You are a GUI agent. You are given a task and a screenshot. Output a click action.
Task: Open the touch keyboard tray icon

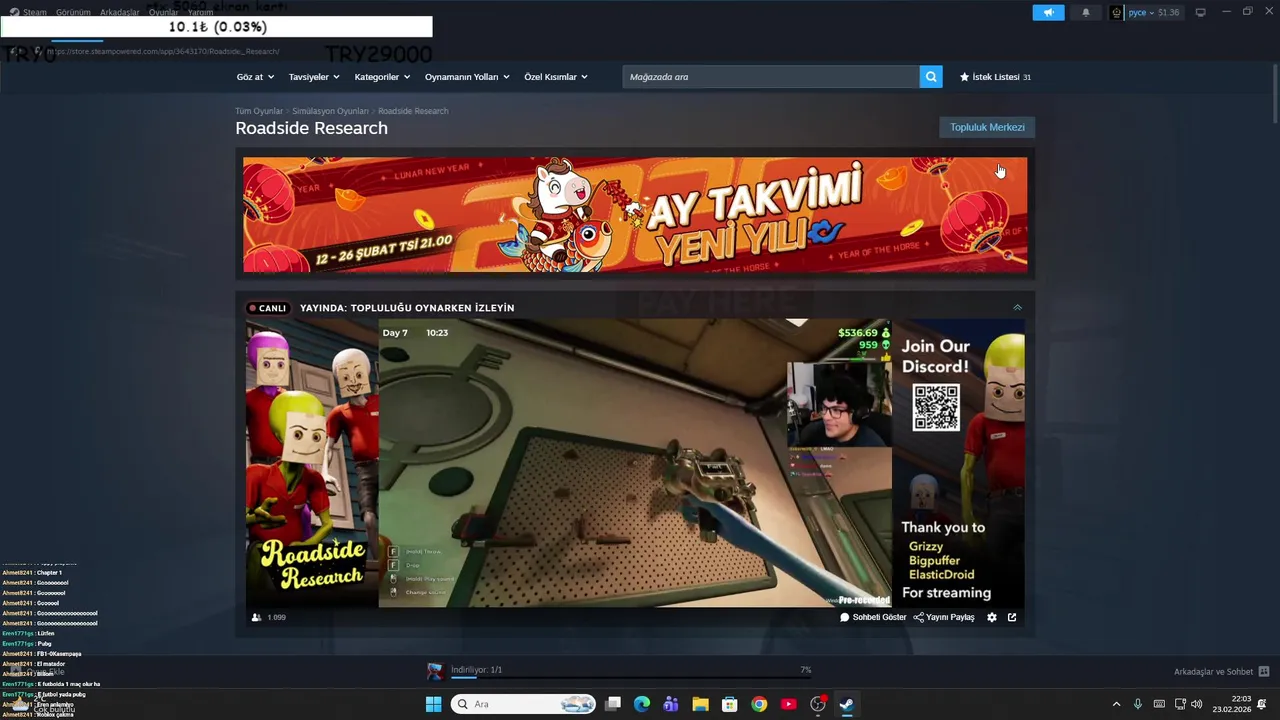pyautogui.click(x=1159, y=704)
